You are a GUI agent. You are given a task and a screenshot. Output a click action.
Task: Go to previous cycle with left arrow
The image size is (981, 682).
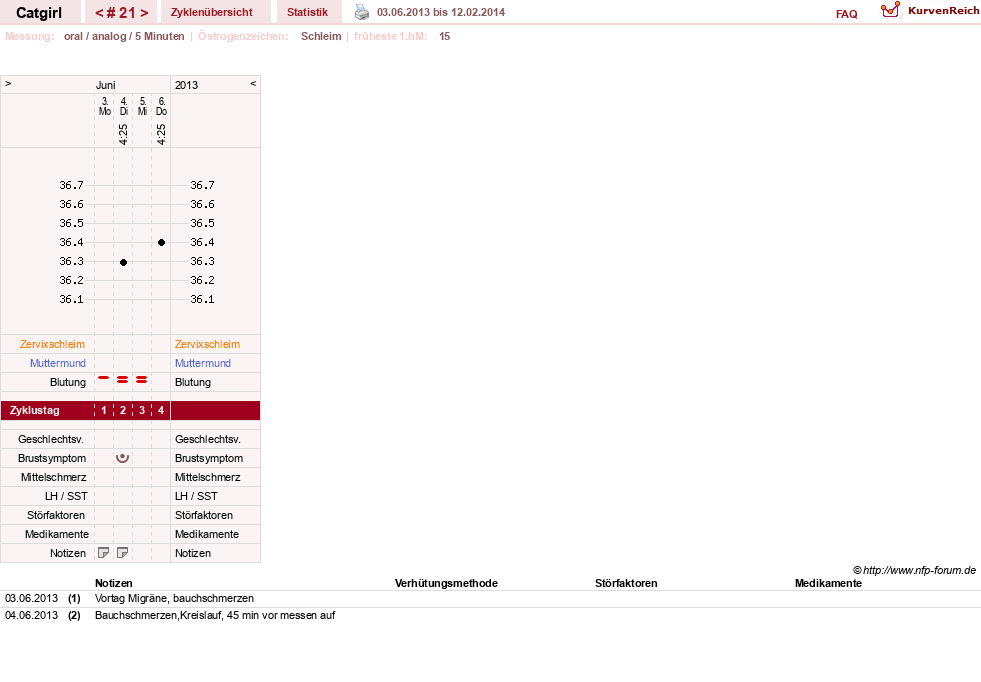point(99,13)
